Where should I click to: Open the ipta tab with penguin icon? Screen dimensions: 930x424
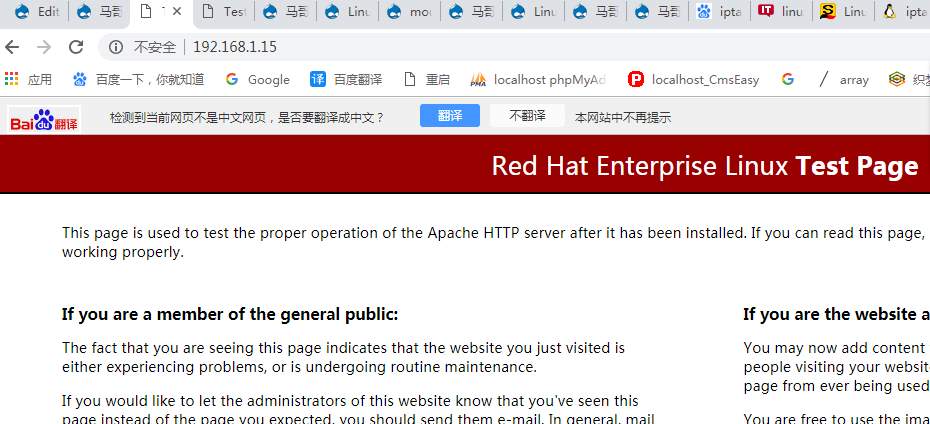coord(903,11)
